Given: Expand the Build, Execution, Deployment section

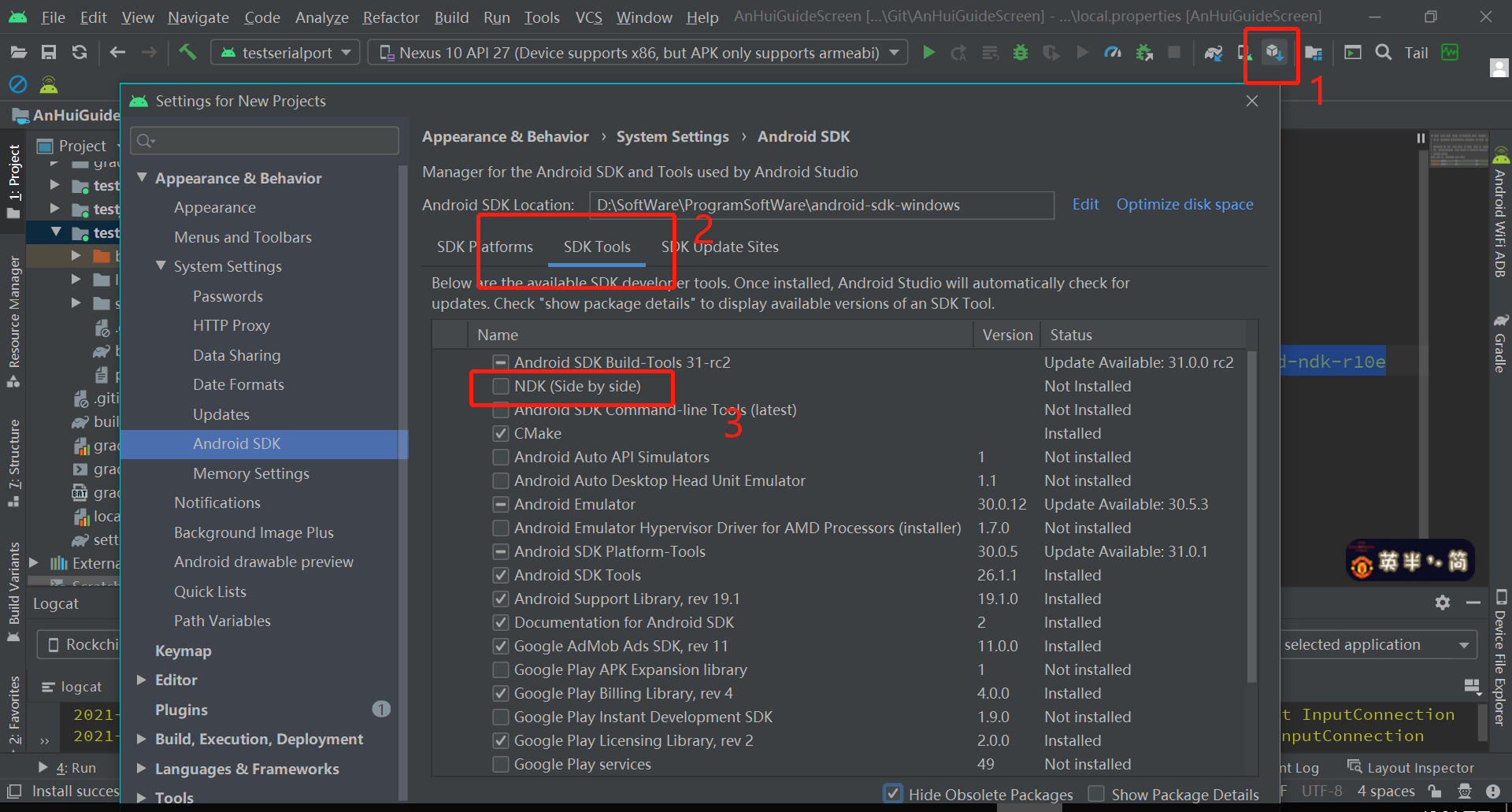Looking at the screenshot, I should (141, 739).
